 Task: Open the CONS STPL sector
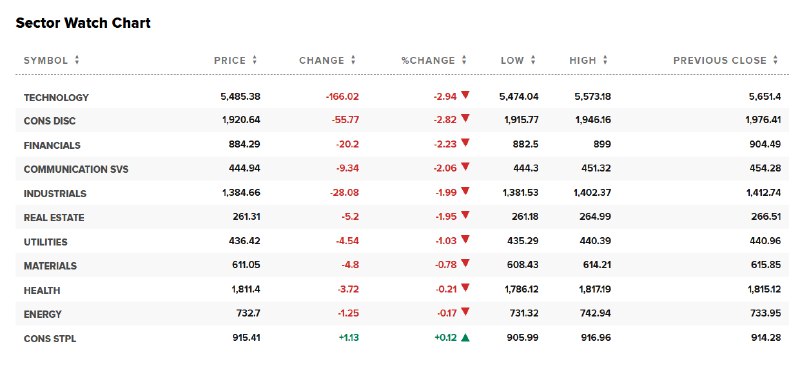click(50, 338)
